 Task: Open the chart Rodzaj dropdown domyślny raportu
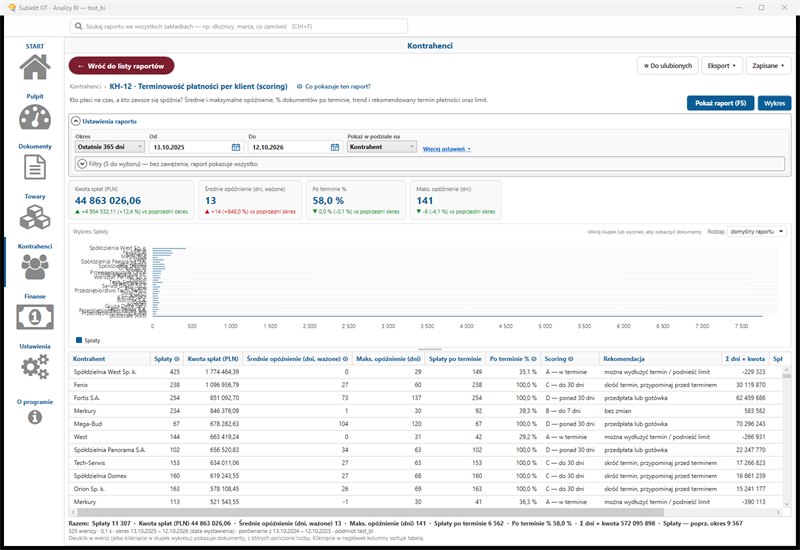coord(757,232)
